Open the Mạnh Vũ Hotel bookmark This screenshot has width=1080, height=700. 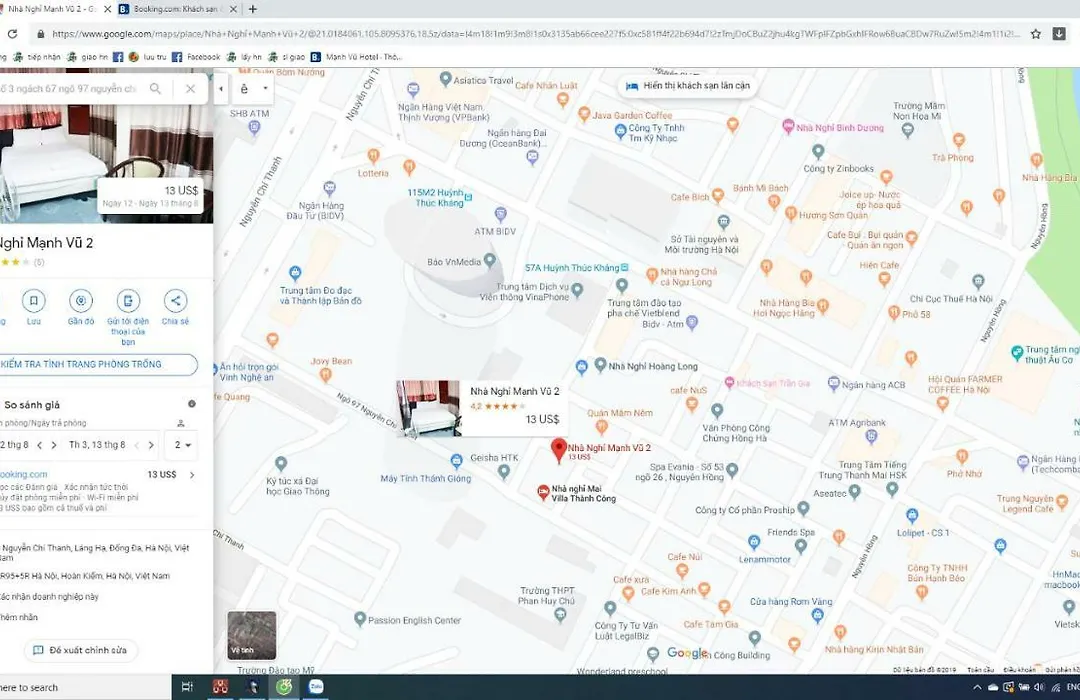coord(356,57)
